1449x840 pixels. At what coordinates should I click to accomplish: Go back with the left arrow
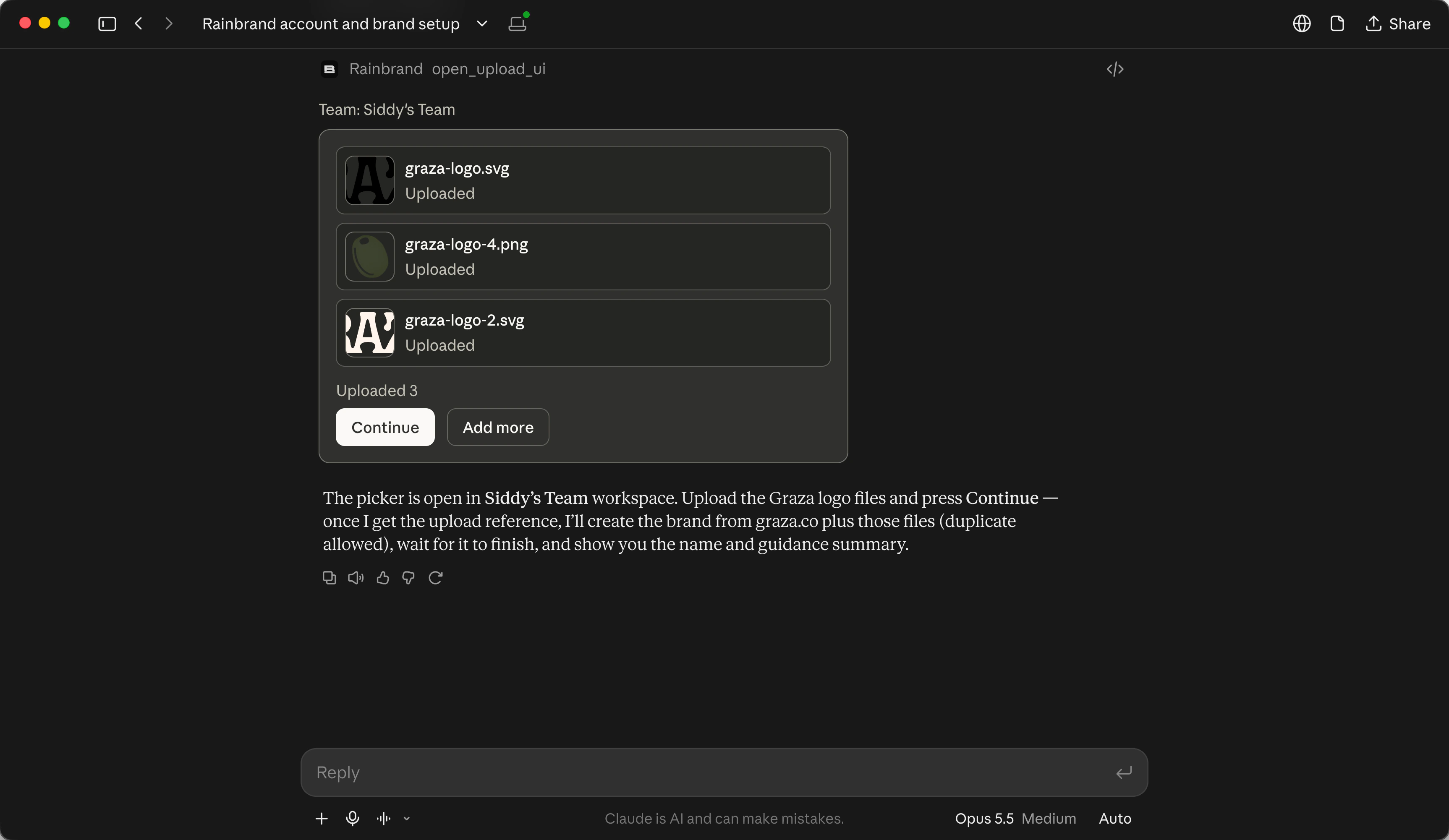point(139,23)
